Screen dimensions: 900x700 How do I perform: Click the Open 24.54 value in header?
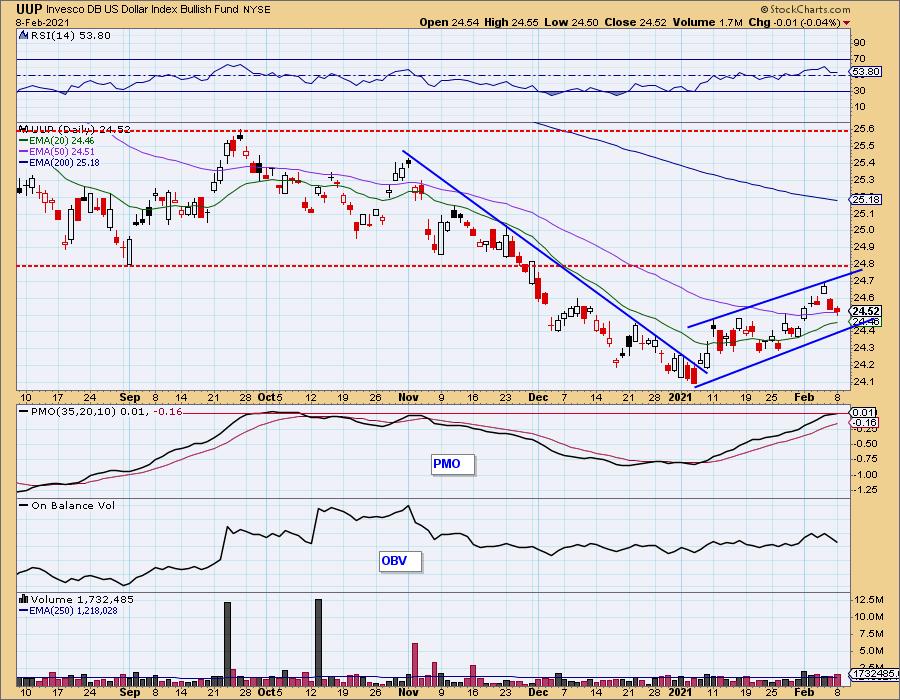(448, 22)
